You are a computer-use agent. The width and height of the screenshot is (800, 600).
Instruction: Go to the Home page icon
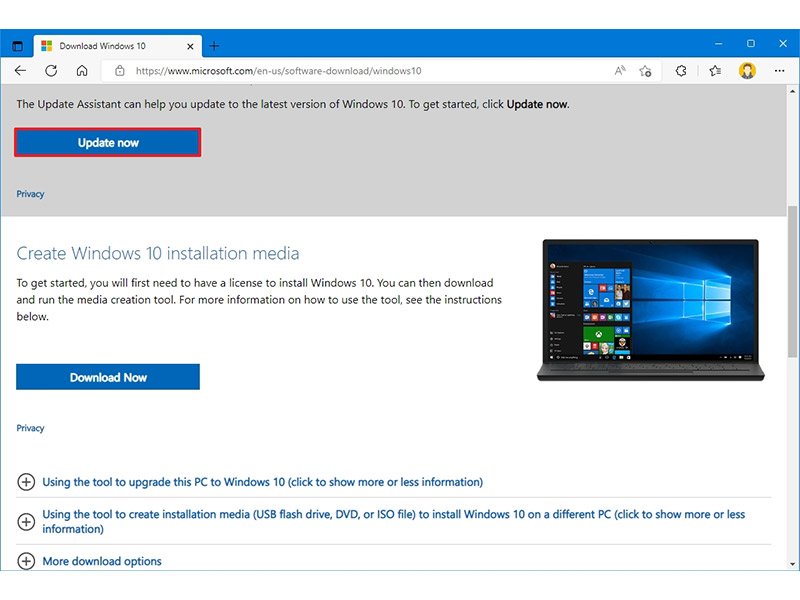point(82,71)
